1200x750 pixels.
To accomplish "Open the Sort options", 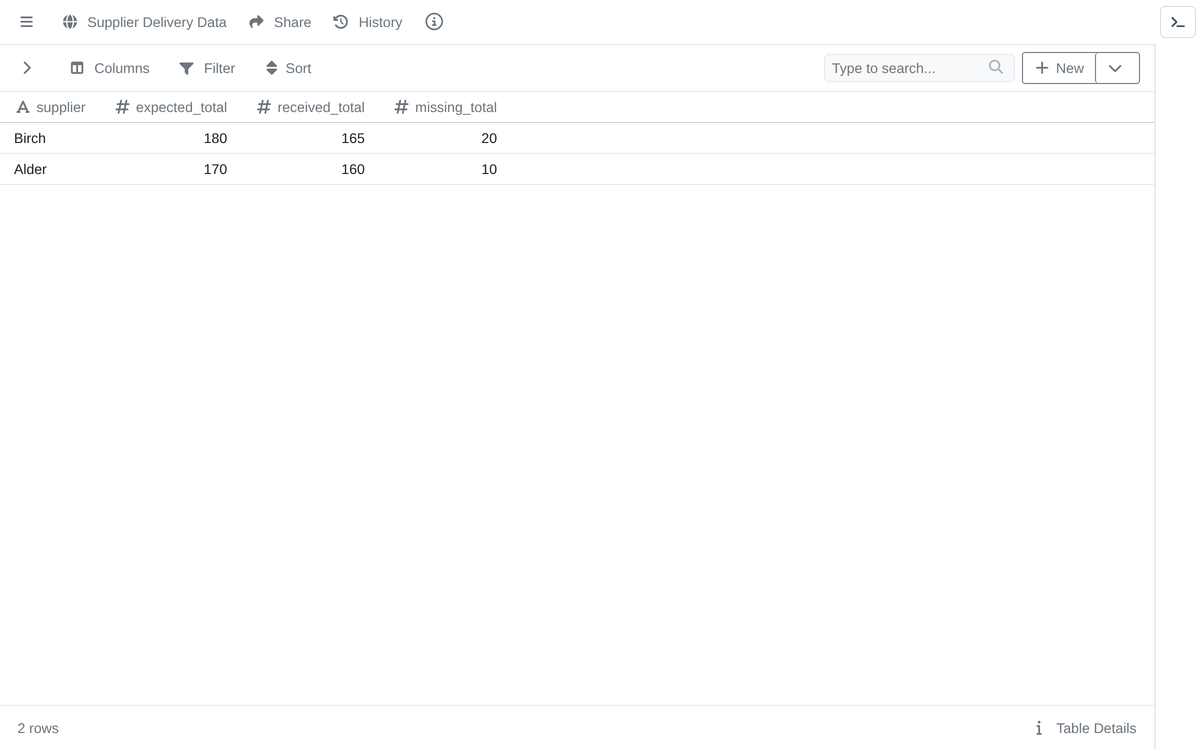I will tap(288, 68).
